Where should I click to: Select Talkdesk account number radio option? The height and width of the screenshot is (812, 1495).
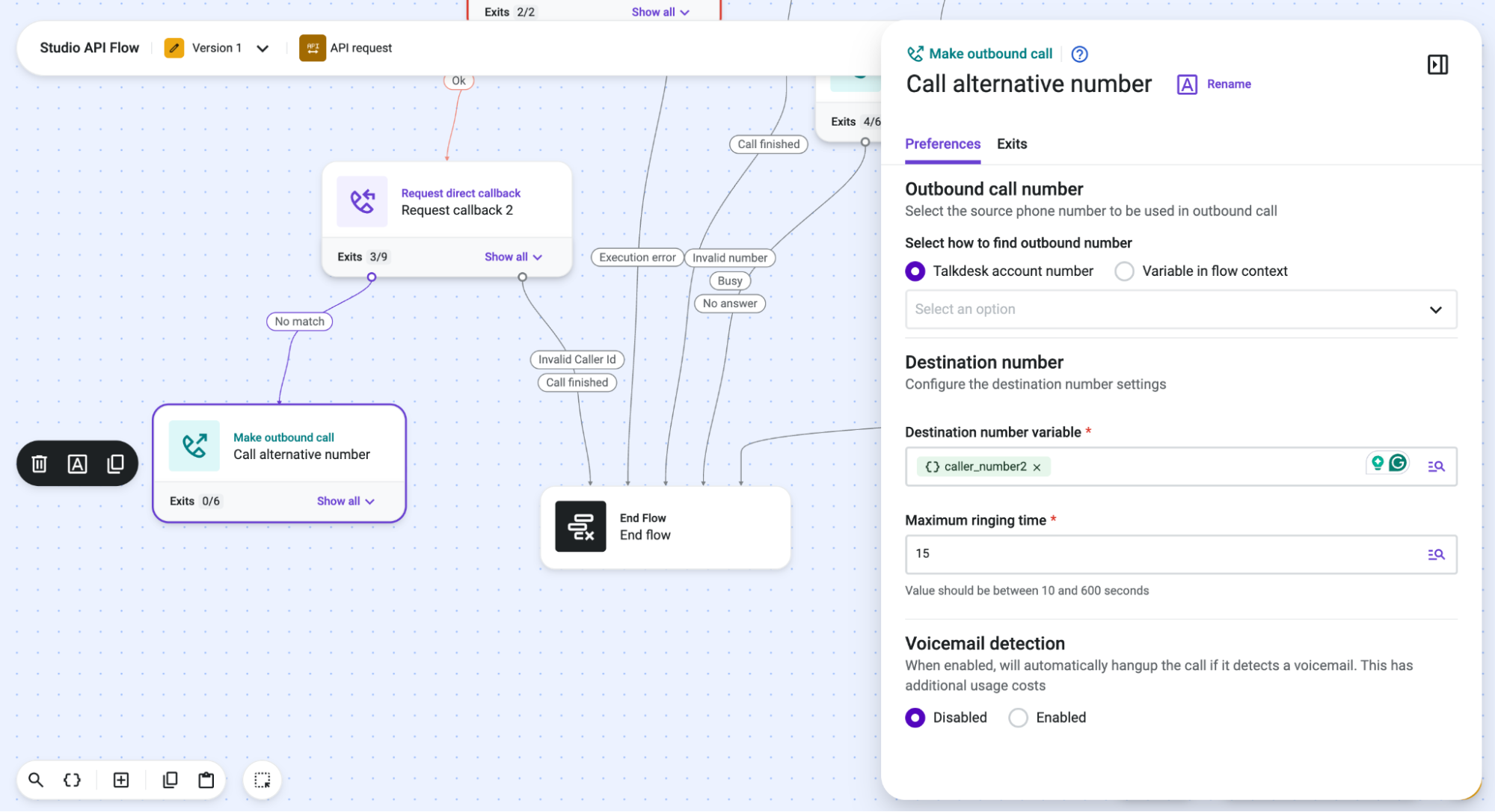click(915, 271)
